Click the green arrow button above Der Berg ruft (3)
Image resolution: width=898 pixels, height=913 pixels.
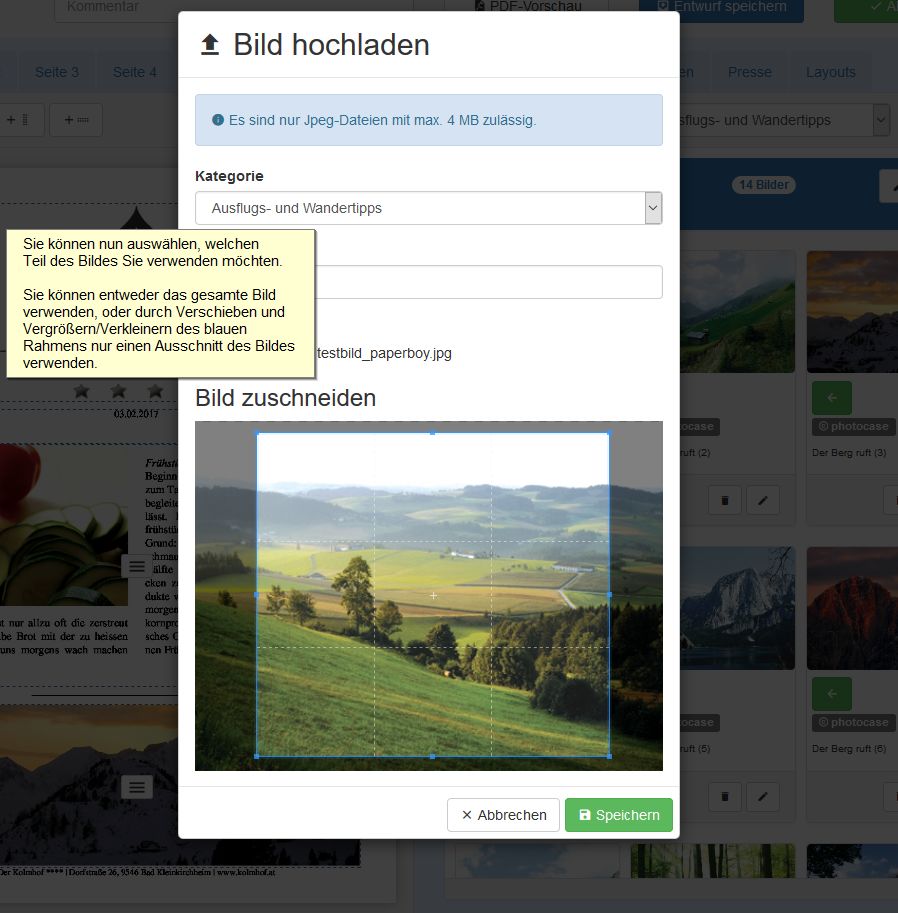coord(831,397)
